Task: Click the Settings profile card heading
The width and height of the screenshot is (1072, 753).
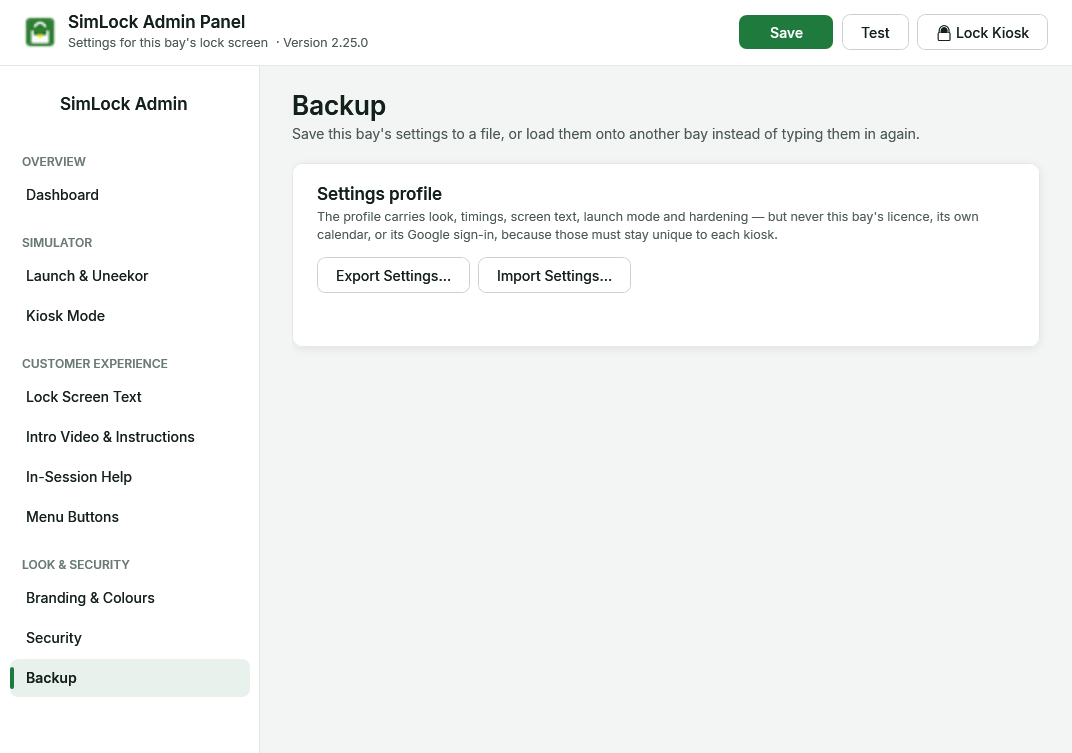Action: (x=379, y=194)
